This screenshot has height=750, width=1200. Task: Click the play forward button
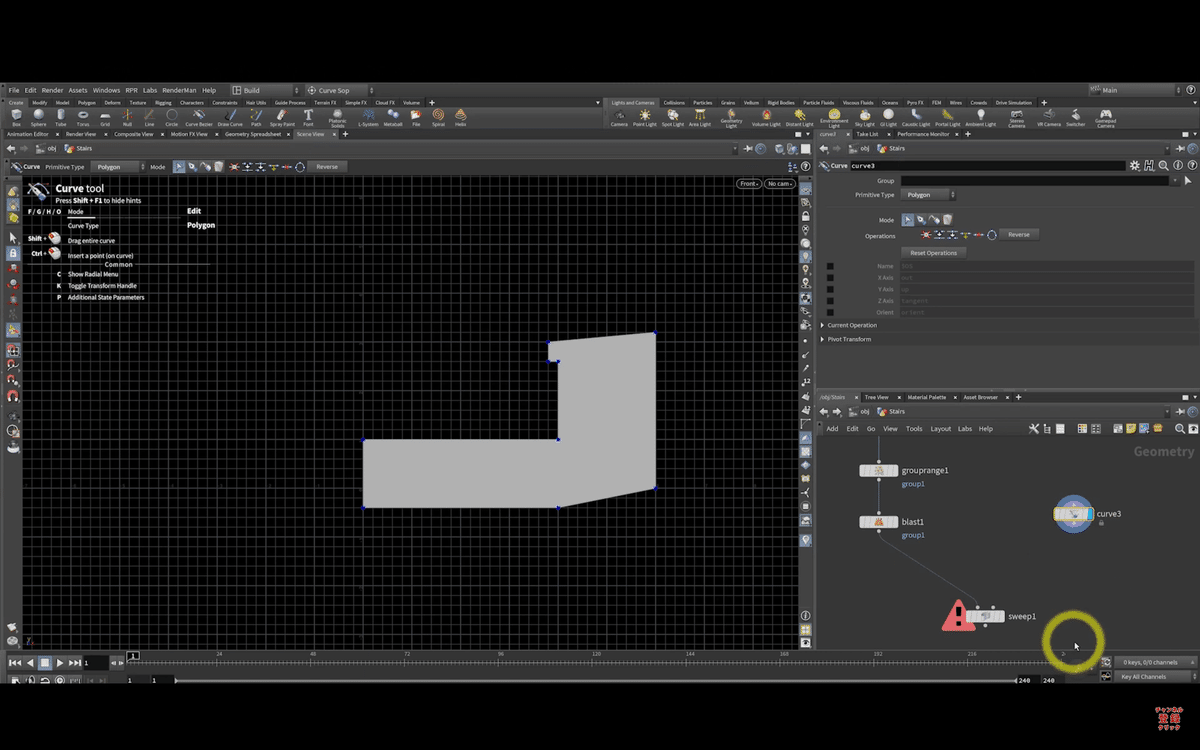coord(60,662)
